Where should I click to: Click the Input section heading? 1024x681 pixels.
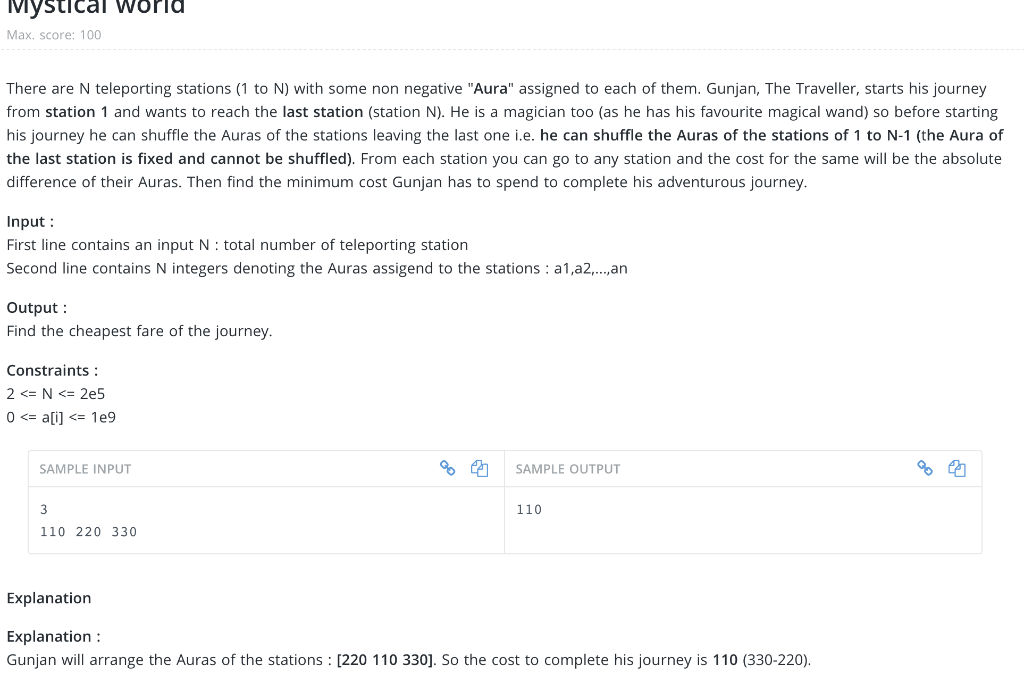click(x=29, y=221)
